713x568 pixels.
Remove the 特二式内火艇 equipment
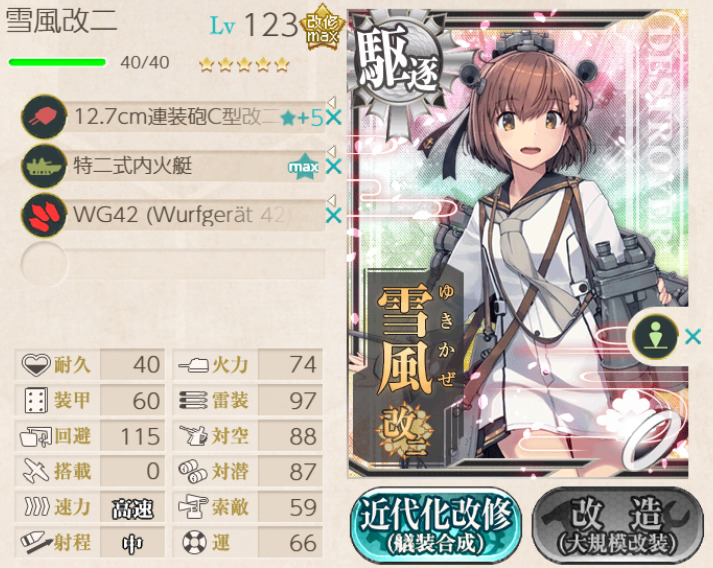[334, 167]
